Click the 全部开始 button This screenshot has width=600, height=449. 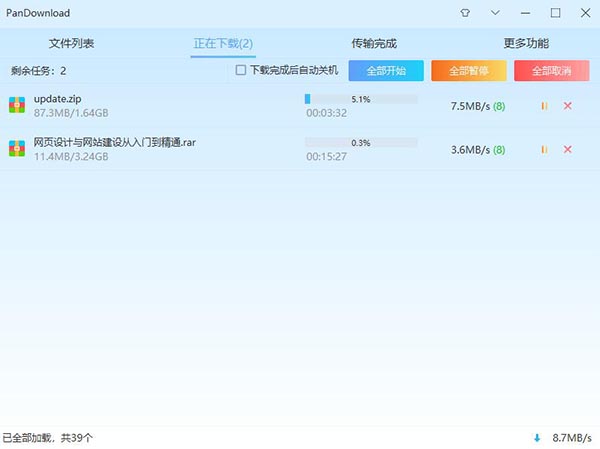(386, 70)
